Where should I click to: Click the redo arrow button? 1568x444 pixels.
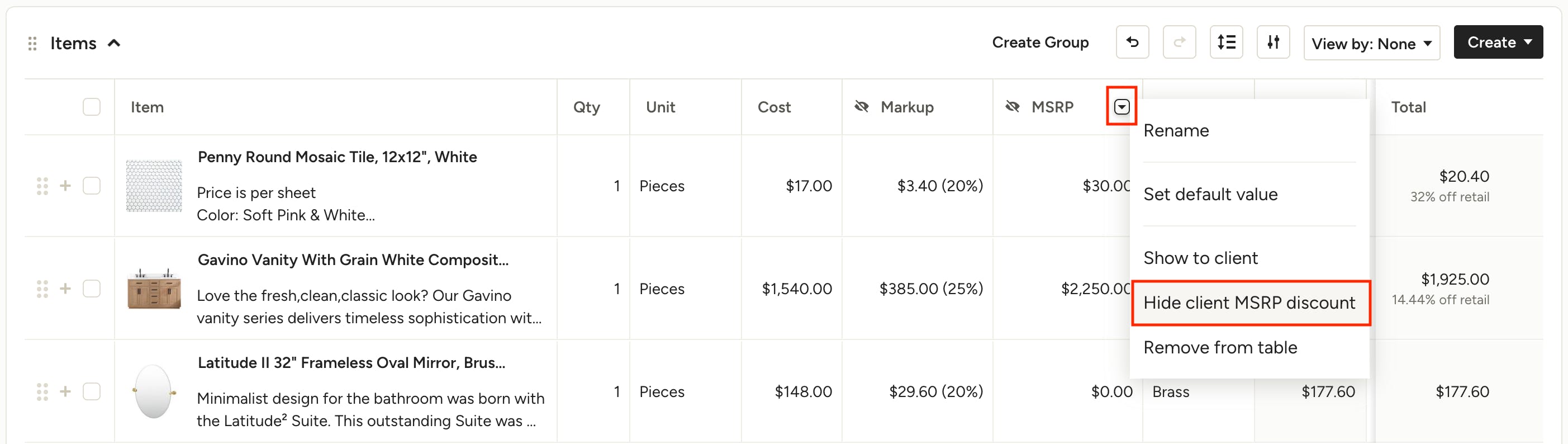click(x=1179, y=42)
